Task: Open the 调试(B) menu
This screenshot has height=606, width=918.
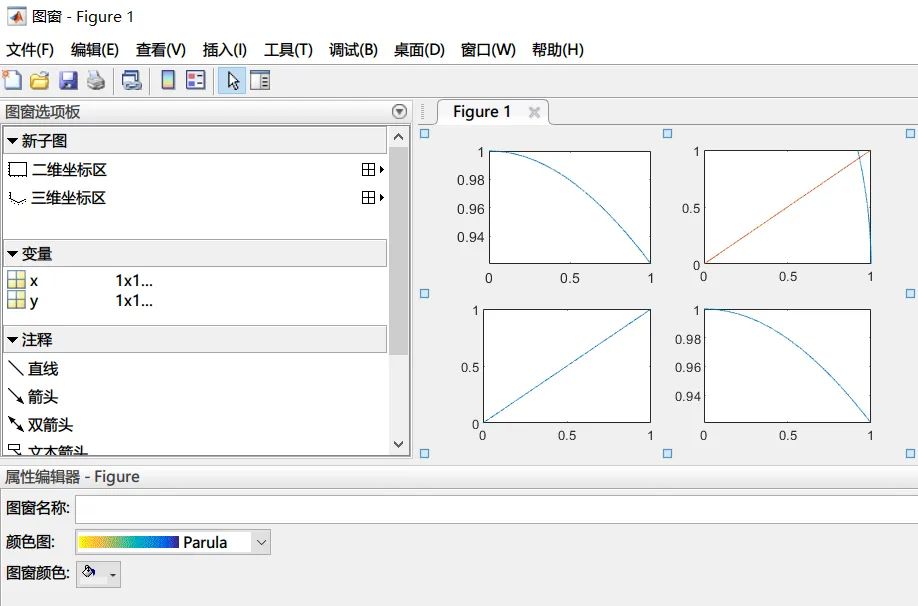Action: click(353, 50)
